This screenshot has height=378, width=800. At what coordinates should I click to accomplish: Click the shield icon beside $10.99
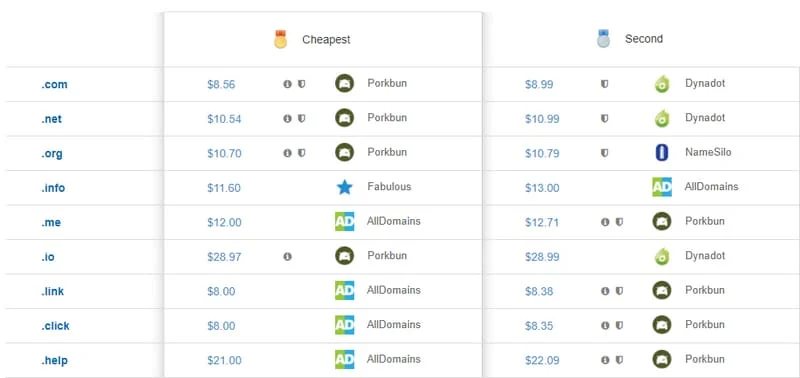(605, 118)
